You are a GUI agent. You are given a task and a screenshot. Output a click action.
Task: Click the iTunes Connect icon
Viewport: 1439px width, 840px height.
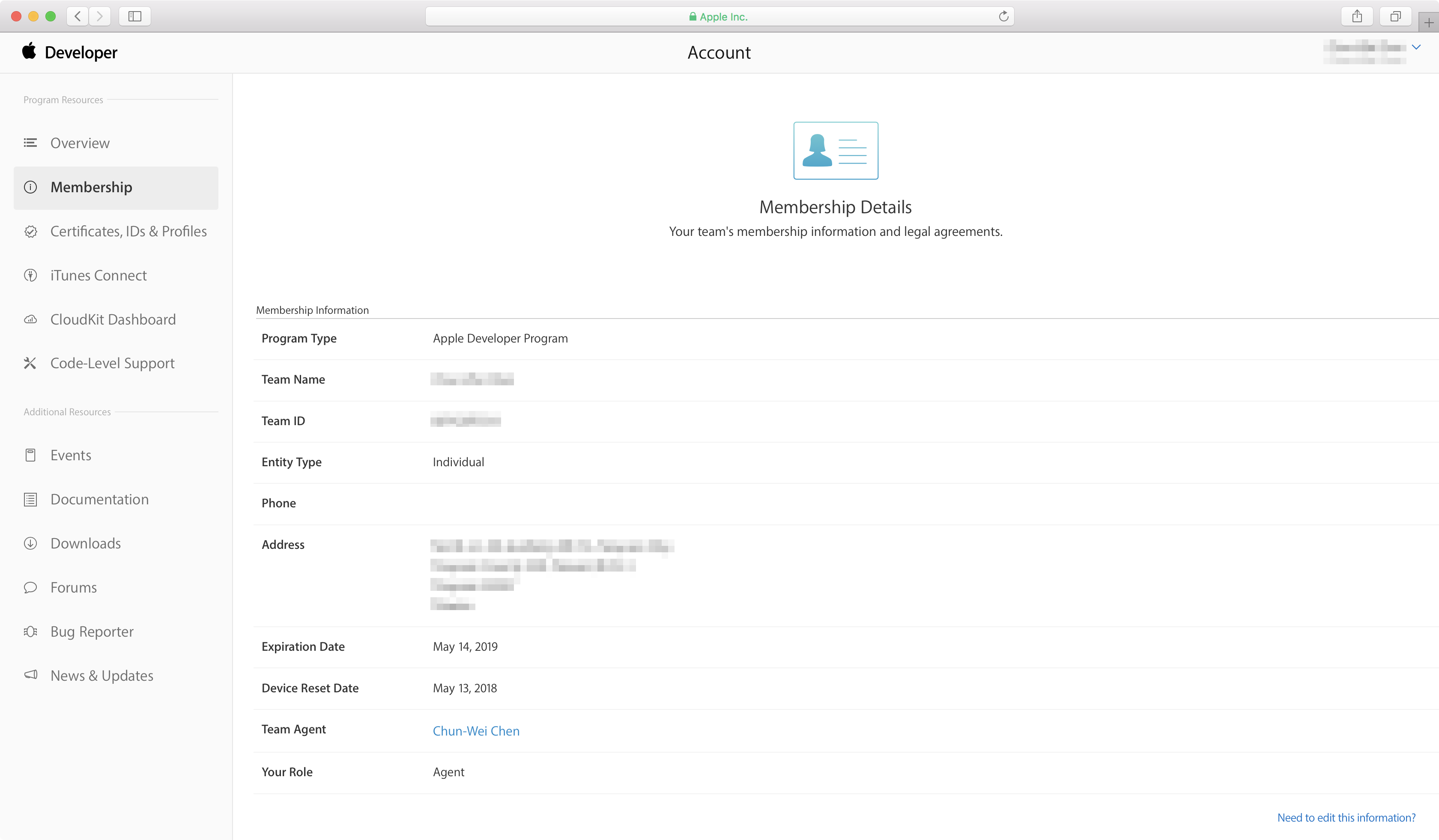coord(30,276)
